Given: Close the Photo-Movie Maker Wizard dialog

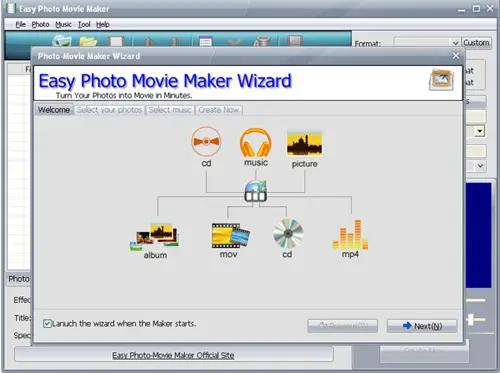Looking at the screenshot, I should [x=456, y=56].
